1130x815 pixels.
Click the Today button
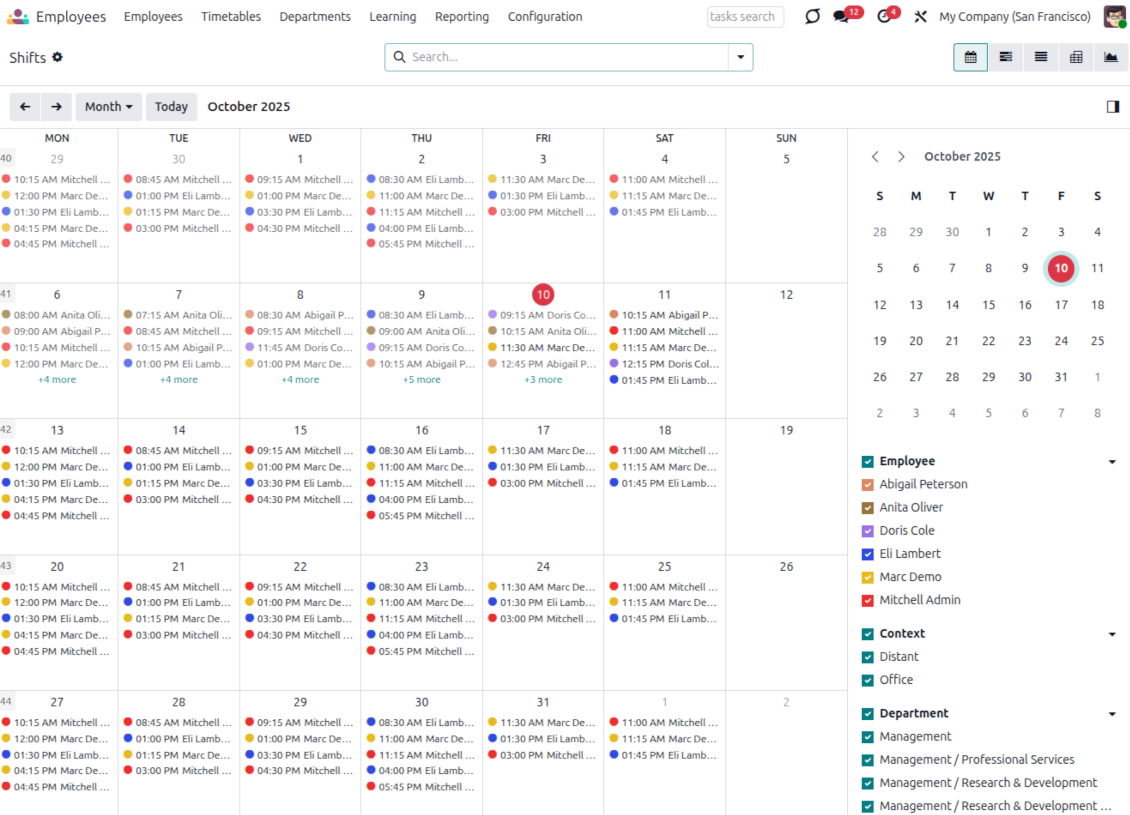(171, 107)
